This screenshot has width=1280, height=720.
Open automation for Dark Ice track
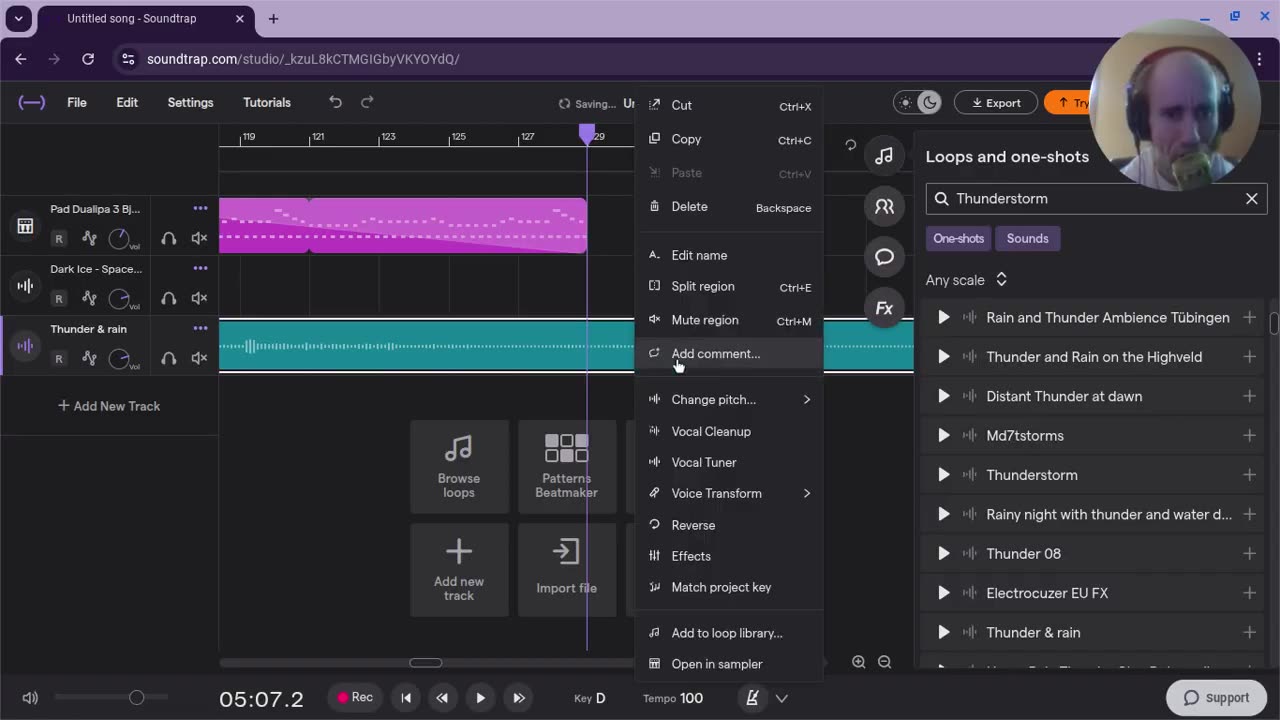click(x=89, y=298)
